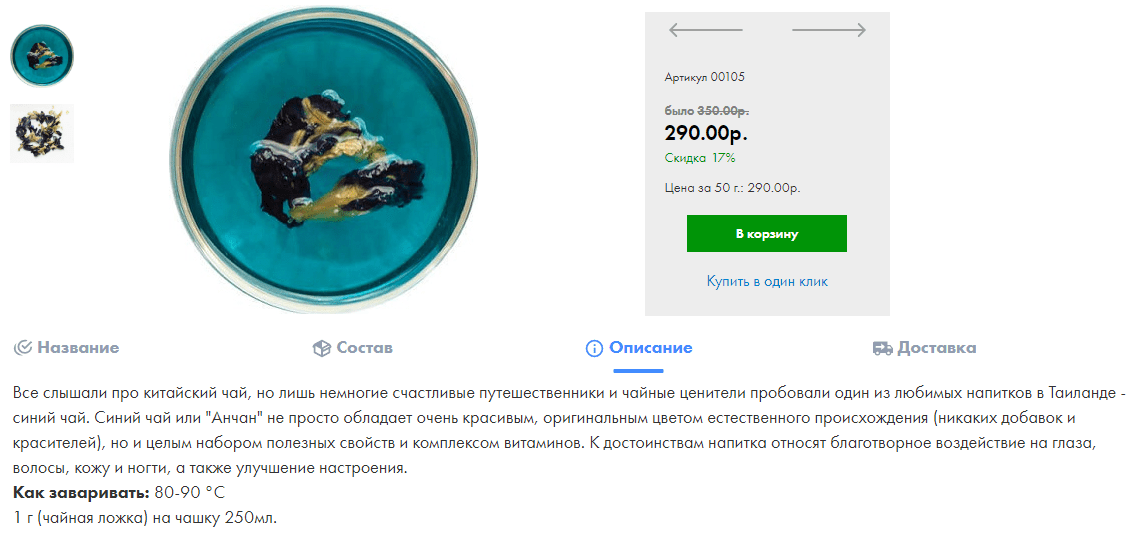Viewport: 1132px width, 537px height.
Task: Open the main blue tea product image
Action: pyautogui.click(x=323, y=160)
